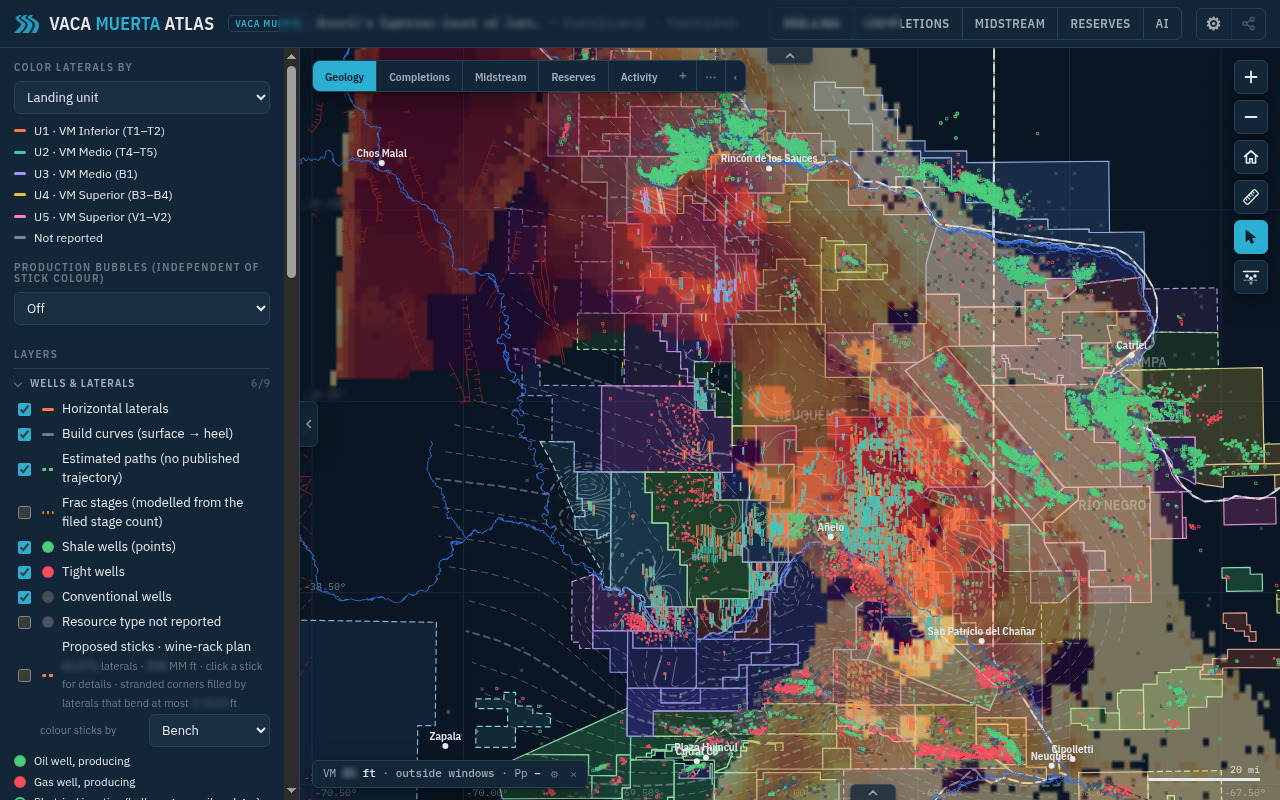Zoom out the map with minus button
This screenshot has height=800, width=1280.
tap(1251, 117)
